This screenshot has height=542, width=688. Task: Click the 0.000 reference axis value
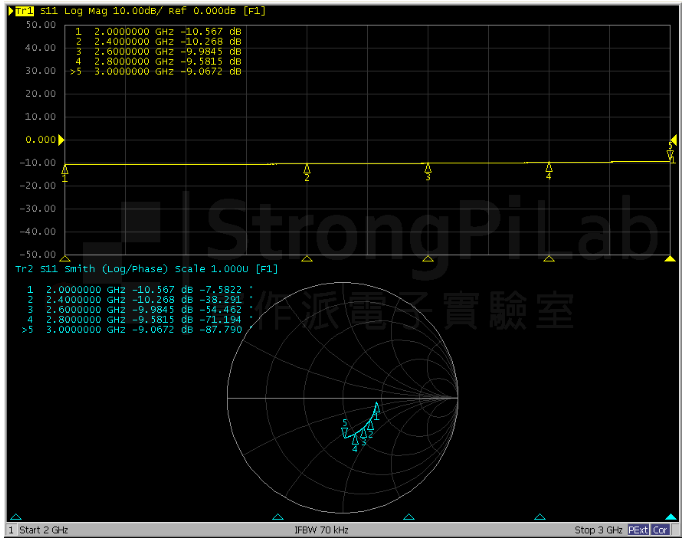pos(41,140)
